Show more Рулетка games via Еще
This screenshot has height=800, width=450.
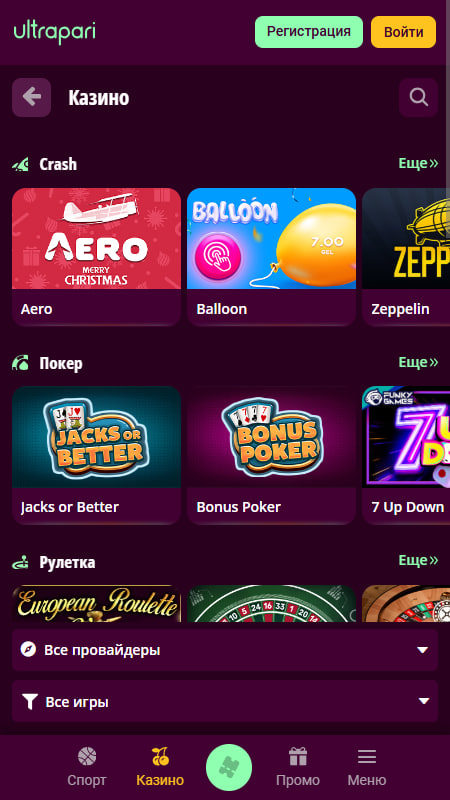point(418,560)
